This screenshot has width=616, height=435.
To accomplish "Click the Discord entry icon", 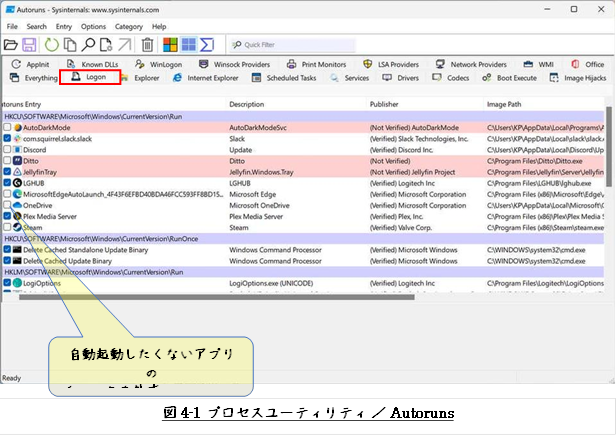I will pos(18,150).
